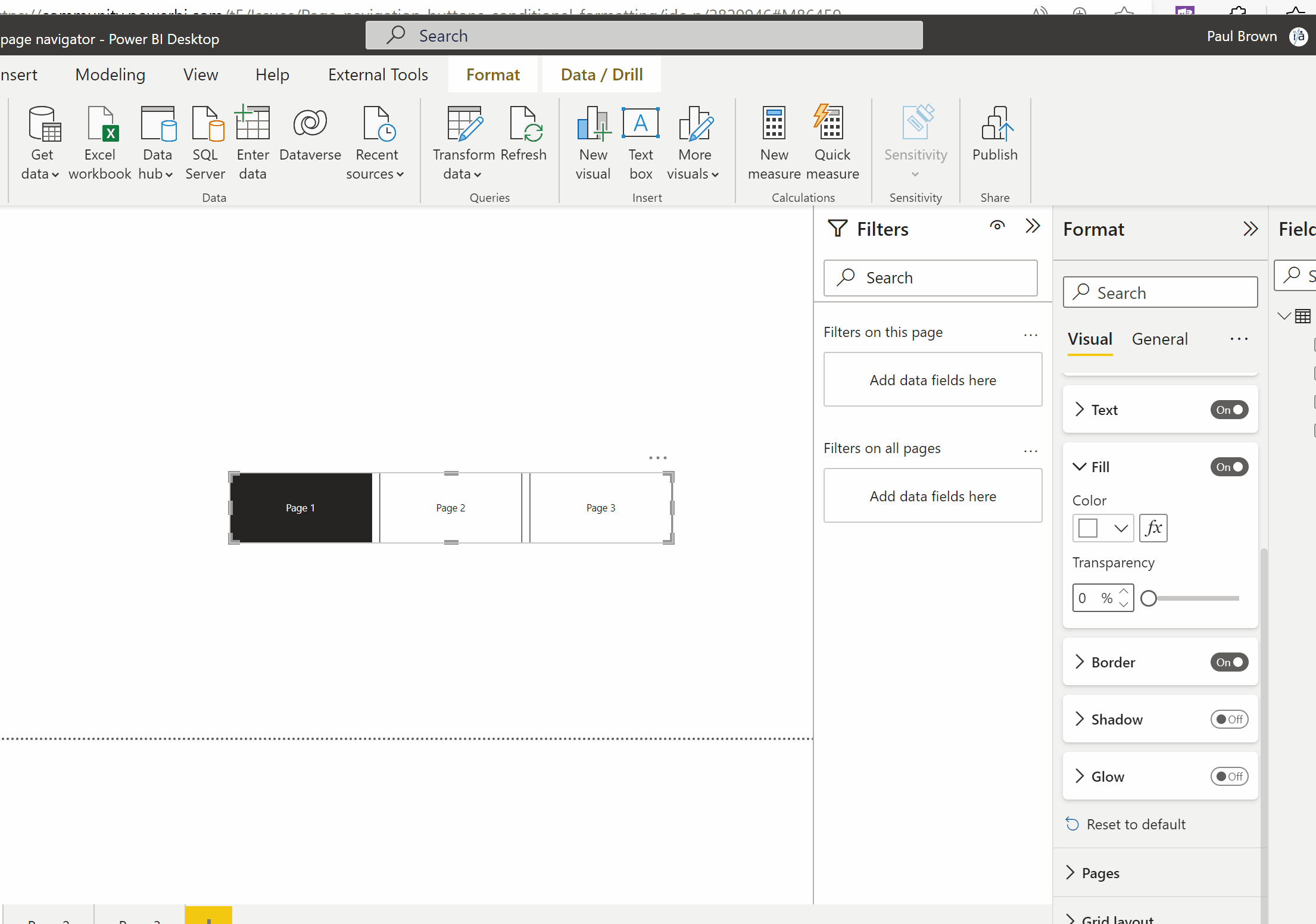Collapse the Fill format section
This screenshot has width=1316, height=924.
[1080, 467]
